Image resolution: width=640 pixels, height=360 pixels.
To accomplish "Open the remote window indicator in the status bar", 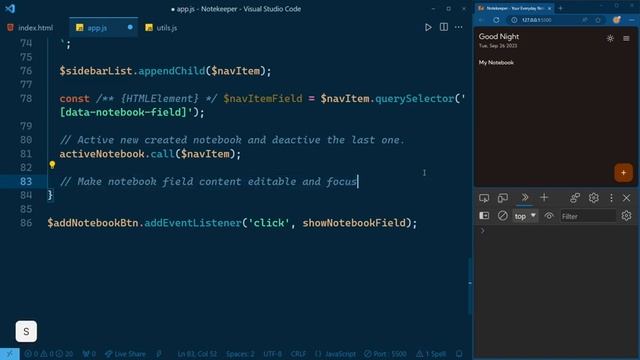I will point(9,354).
